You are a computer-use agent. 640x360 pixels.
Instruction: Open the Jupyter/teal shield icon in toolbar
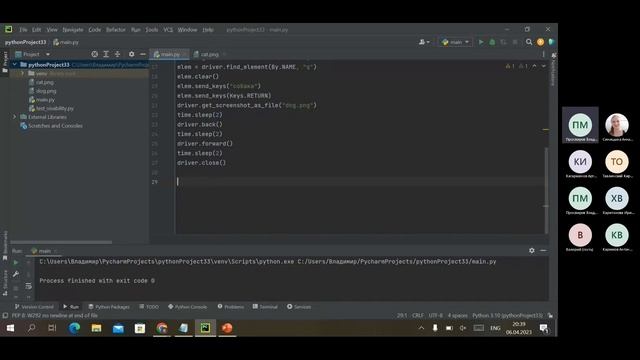pyautogui.click(x=551, y=42)
